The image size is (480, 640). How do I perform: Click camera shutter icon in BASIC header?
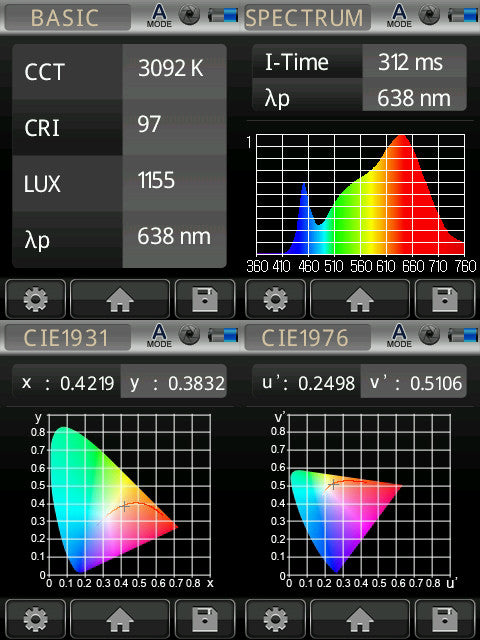point(190,15)
